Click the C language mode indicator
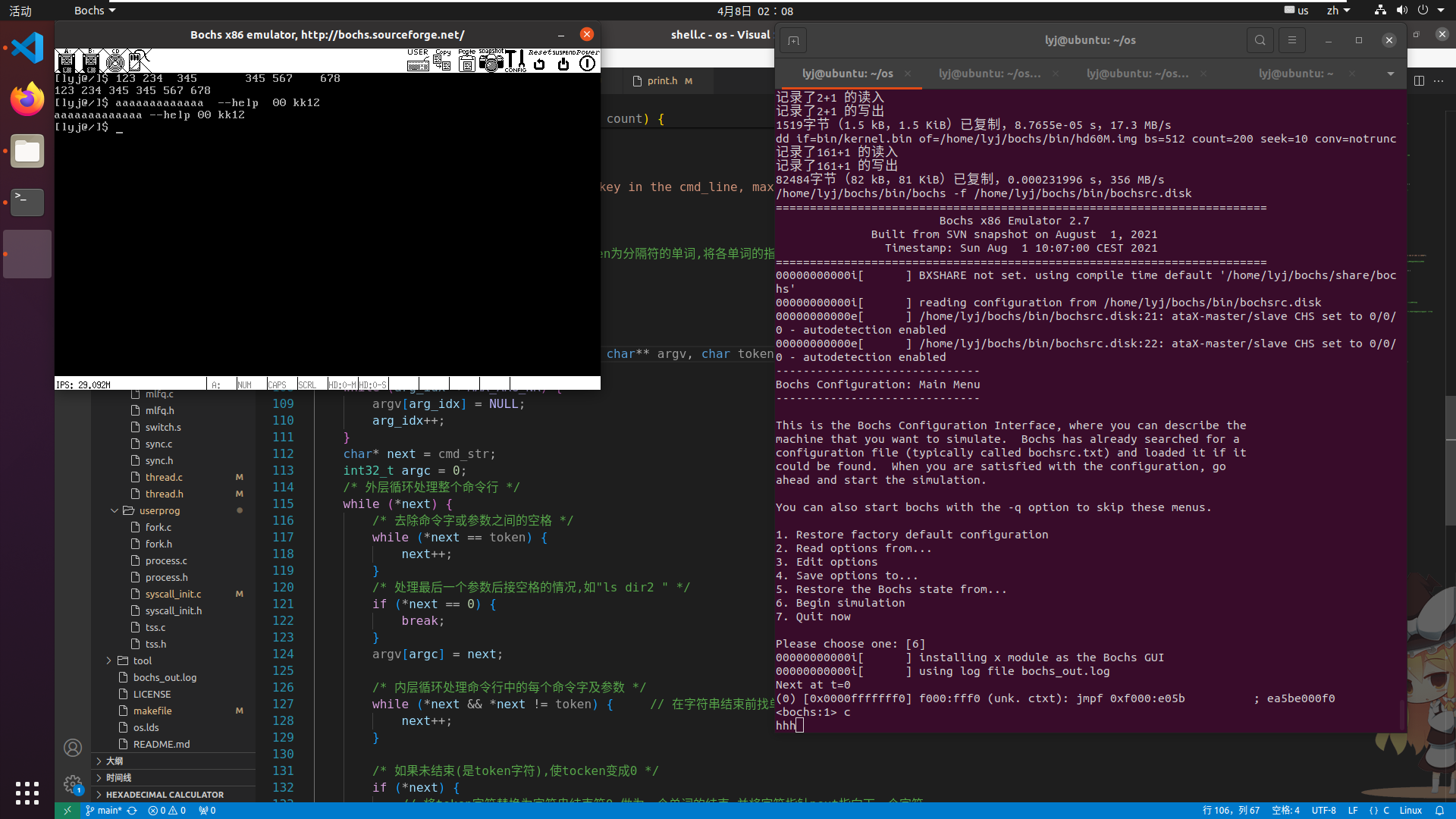 1379,811
